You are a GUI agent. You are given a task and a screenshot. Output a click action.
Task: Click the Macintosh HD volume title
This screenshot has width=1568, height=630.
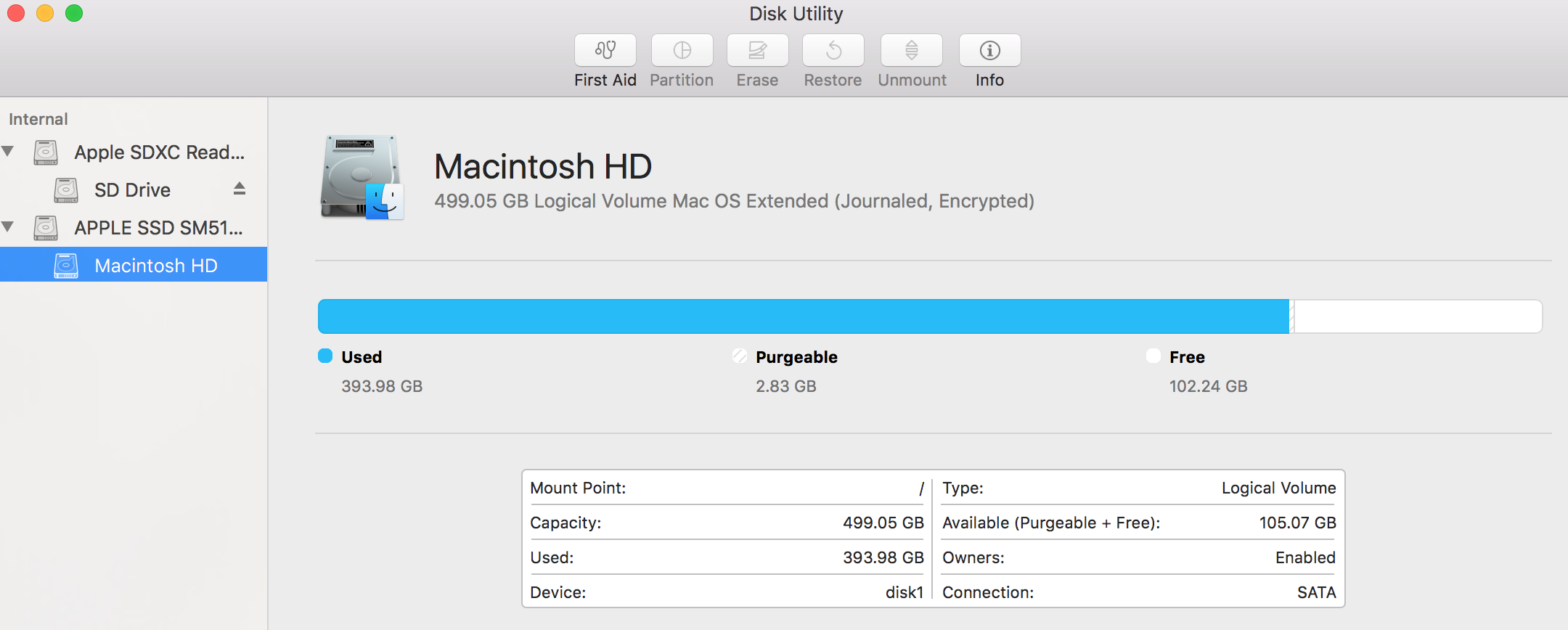tap(543, 167)
